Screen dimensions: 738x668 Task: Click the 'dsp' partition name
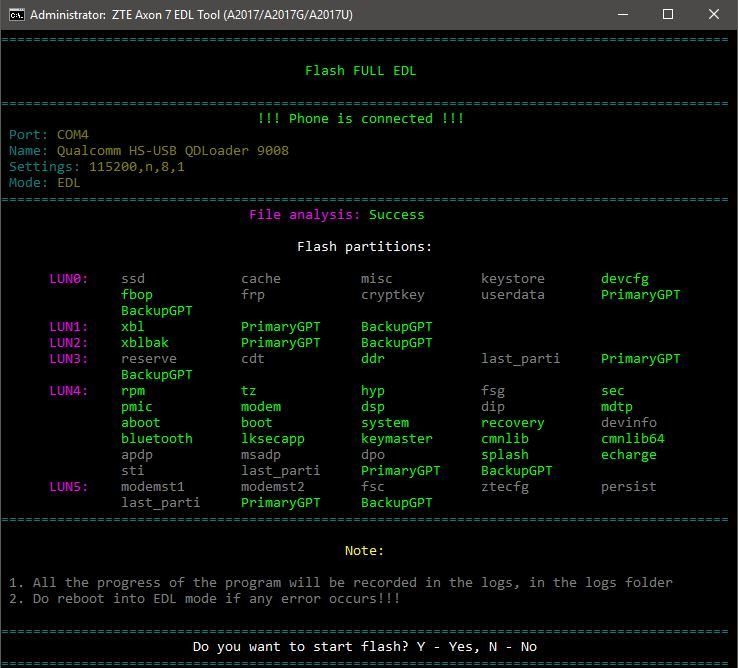(373, 407)
